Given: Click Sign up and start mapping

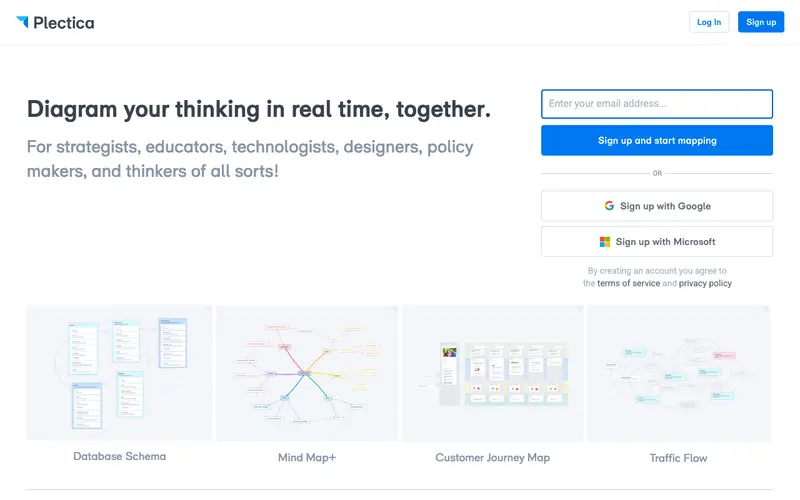Looking at the screenshot, I should point(657,140).
